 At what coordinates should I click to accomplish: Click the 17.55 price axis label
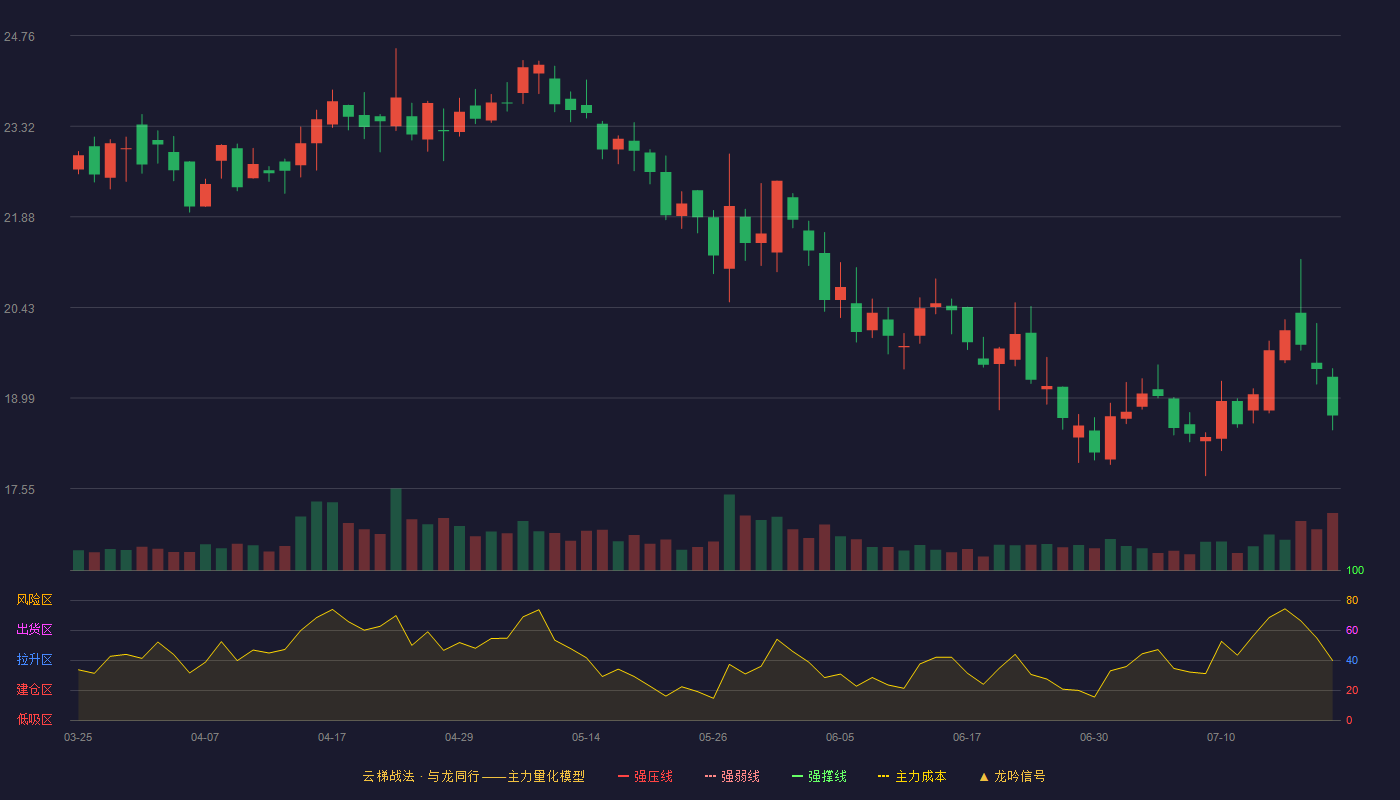pyautogui.click(x=19, y=490)
